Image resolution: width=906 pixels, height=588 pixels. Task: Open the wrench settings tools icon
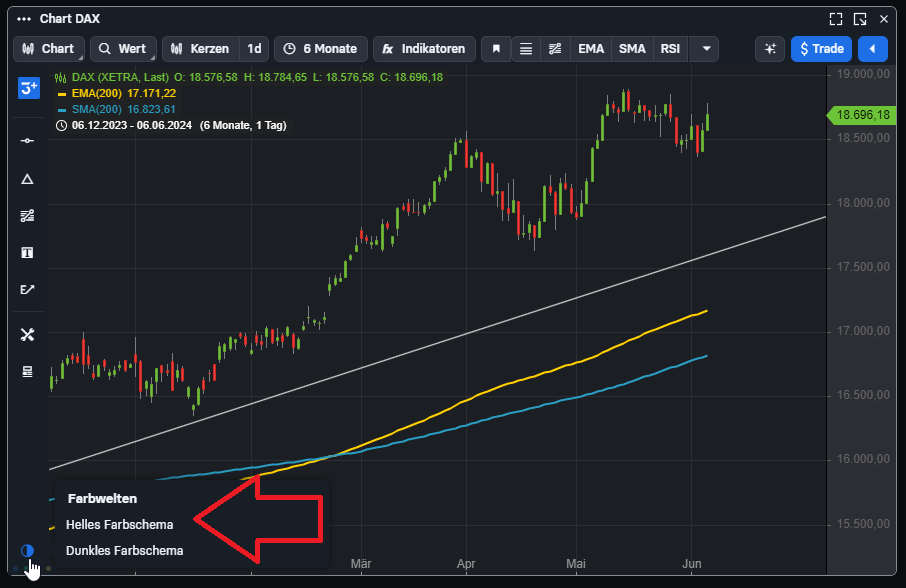tap(27, 335)
